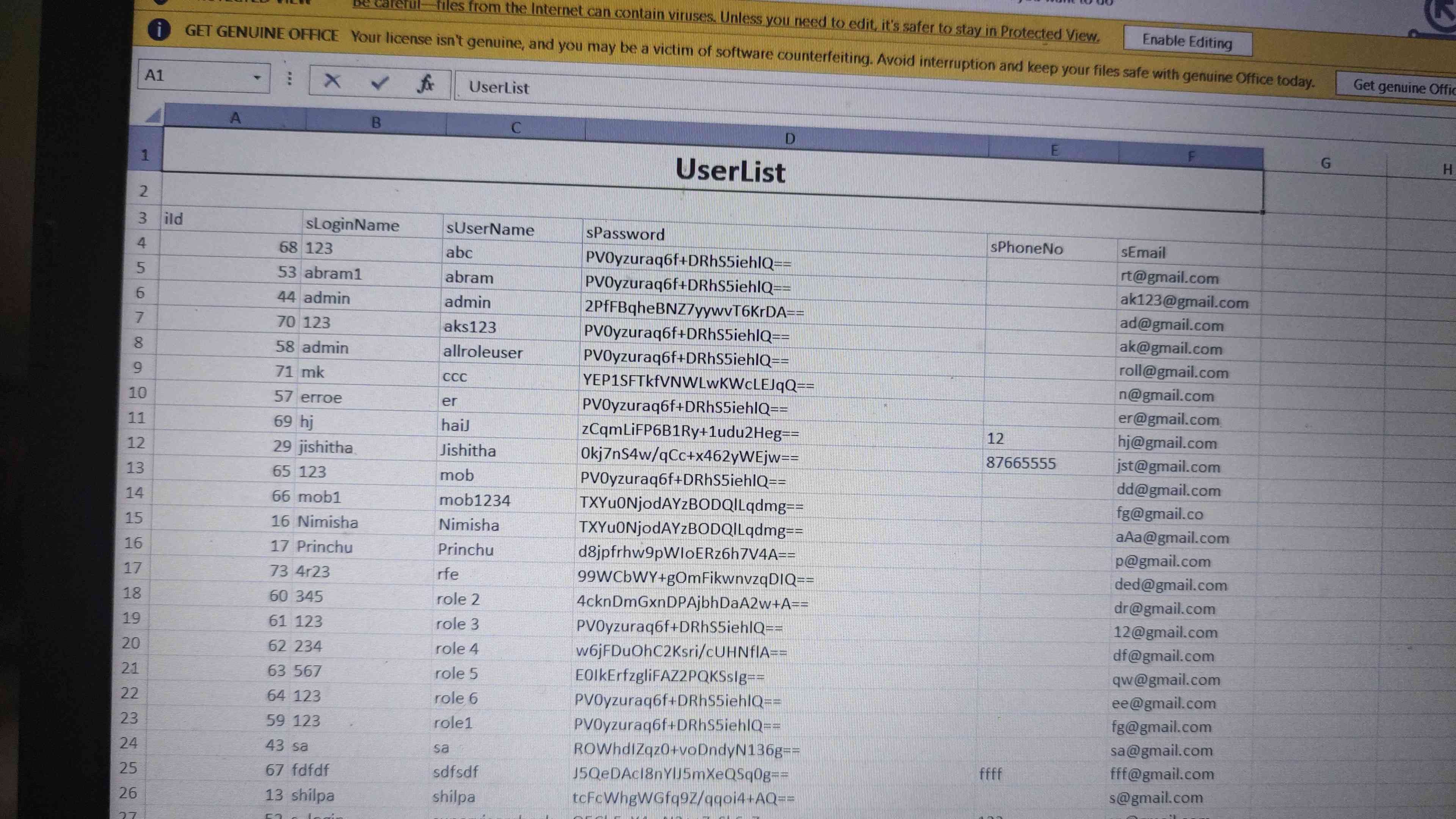Click the info icon beside Get Genuine Office
Screen dimensions: 1456x819
159,30
